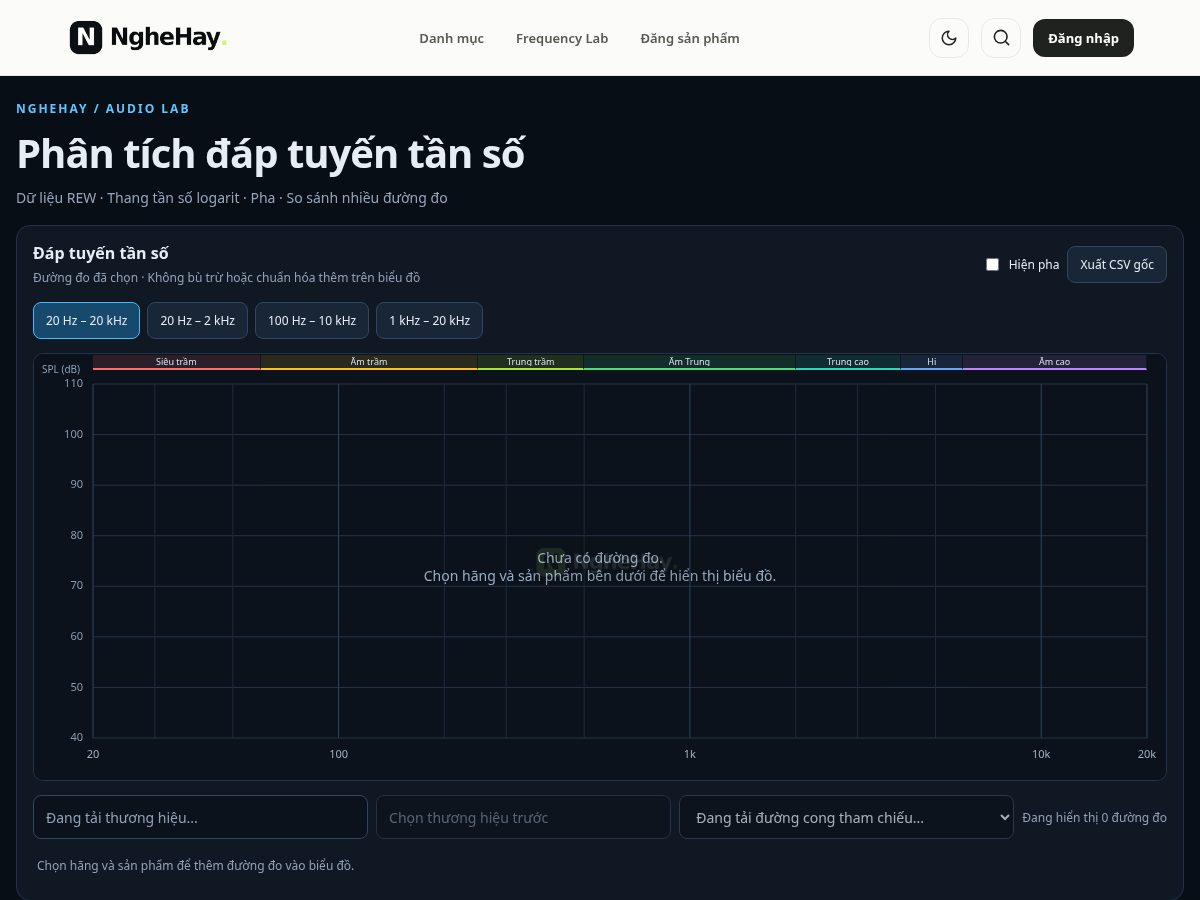The height and width of the screenshot is (900, 1200).
Task: Click the Âm Trung band label
Action: pyautogui.click(x=689, y=362)
